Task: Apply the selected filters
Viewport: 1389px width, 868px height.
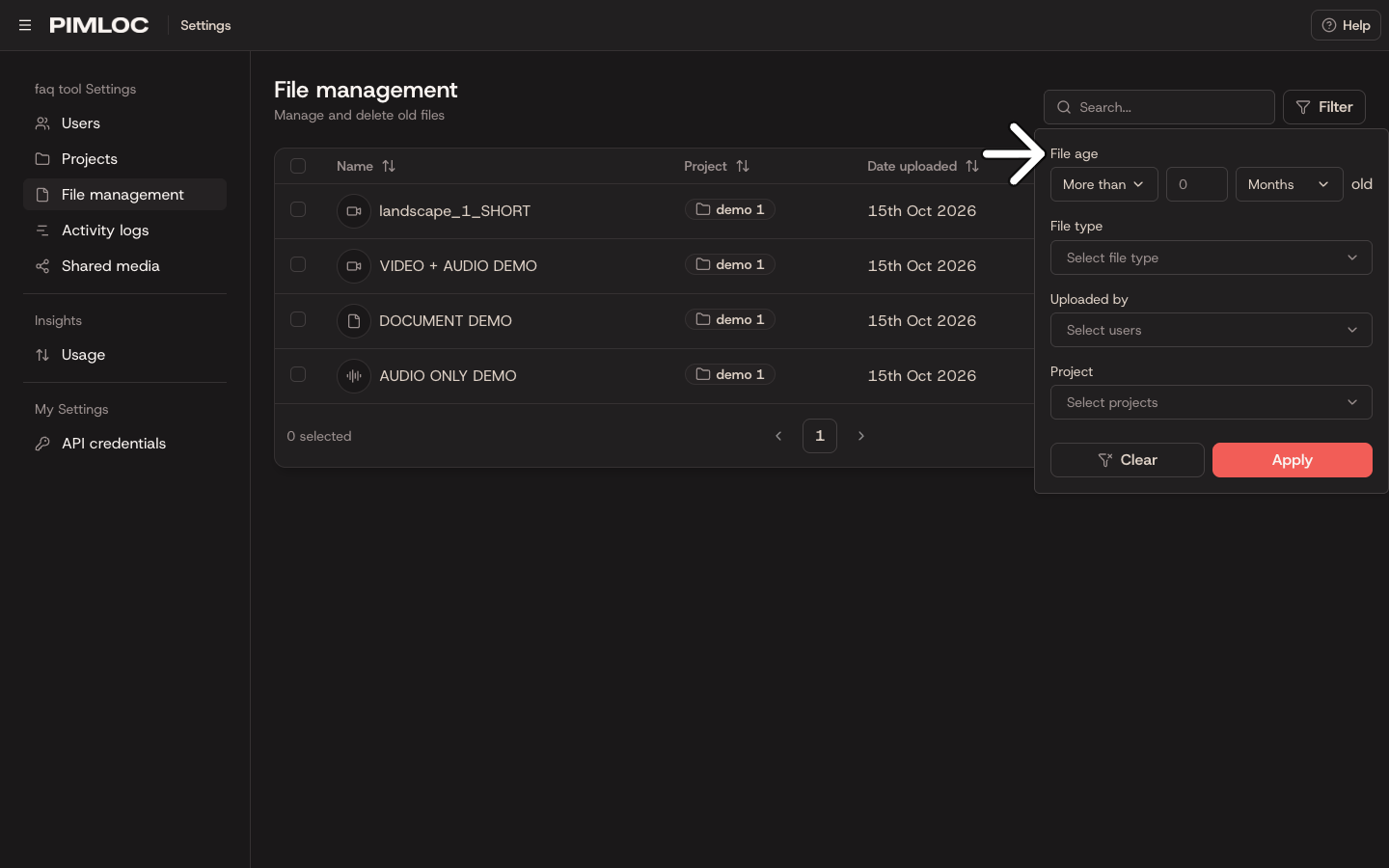Action: coord(1292,460)
